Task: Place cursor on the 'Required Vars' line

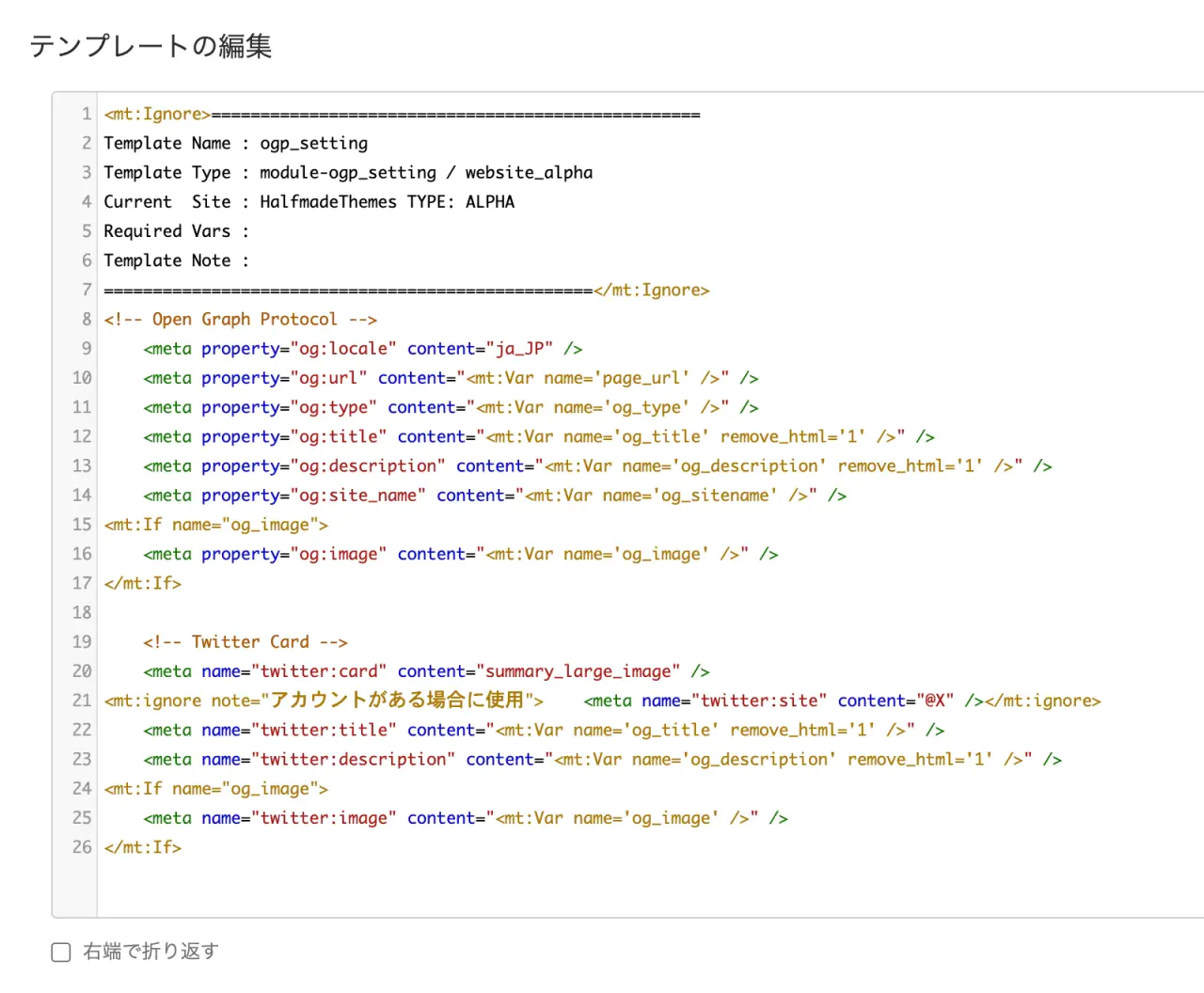Action: [166, 231]
